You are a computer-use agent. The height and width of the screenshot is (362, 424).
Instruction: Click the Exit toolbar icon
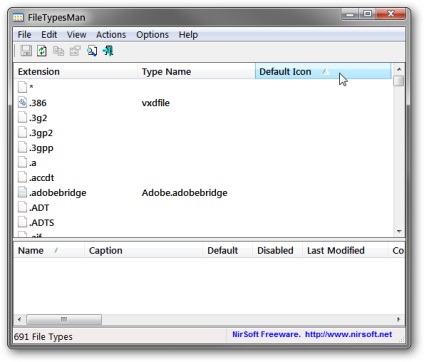(108, 51)
